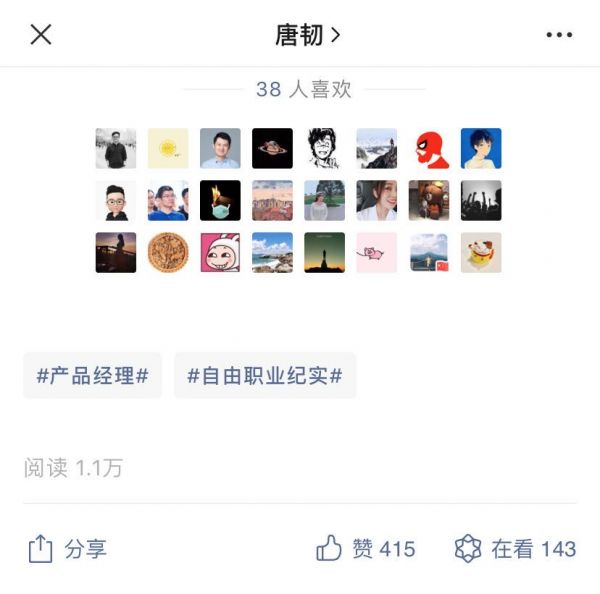Image resolution: width=600 pixels, height=594 pixels.
Task: Open the #产品经理# topic tag
Action: pos(93,375)
